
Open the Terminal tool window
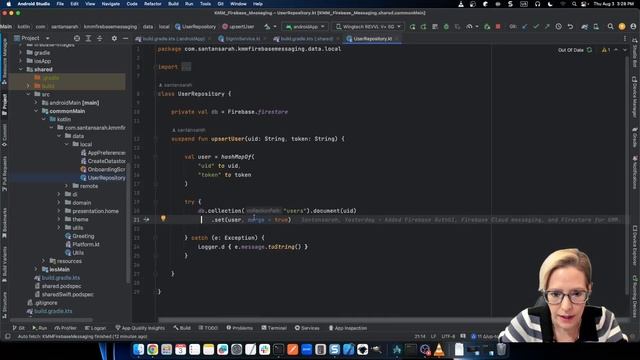click(274, 328)
